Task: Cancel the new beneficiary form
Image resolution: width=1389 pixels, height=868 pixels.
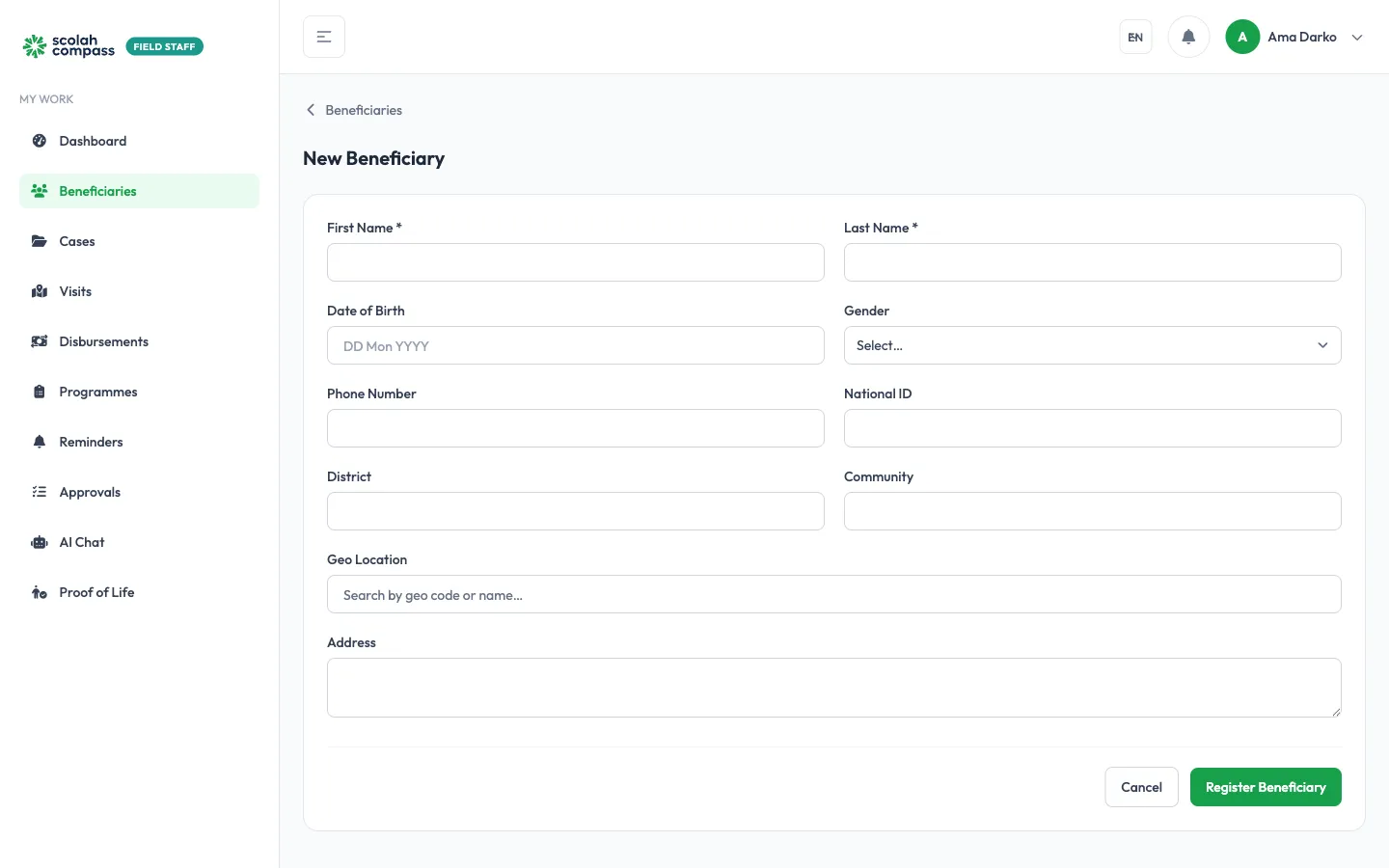Action: click(x=1141, y=787)
